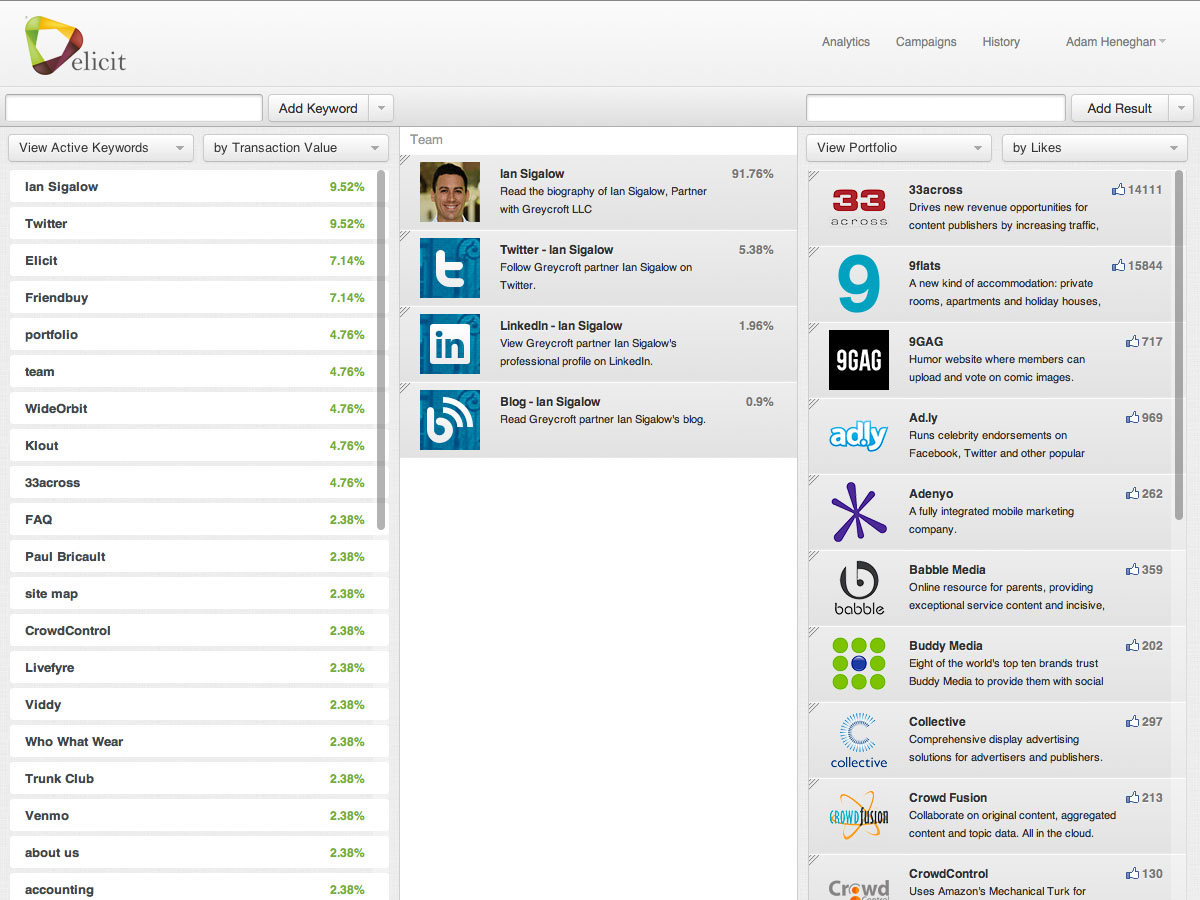Click the portfolio list scrollbar
The image size is (1200, 900).
point(1179,345)
